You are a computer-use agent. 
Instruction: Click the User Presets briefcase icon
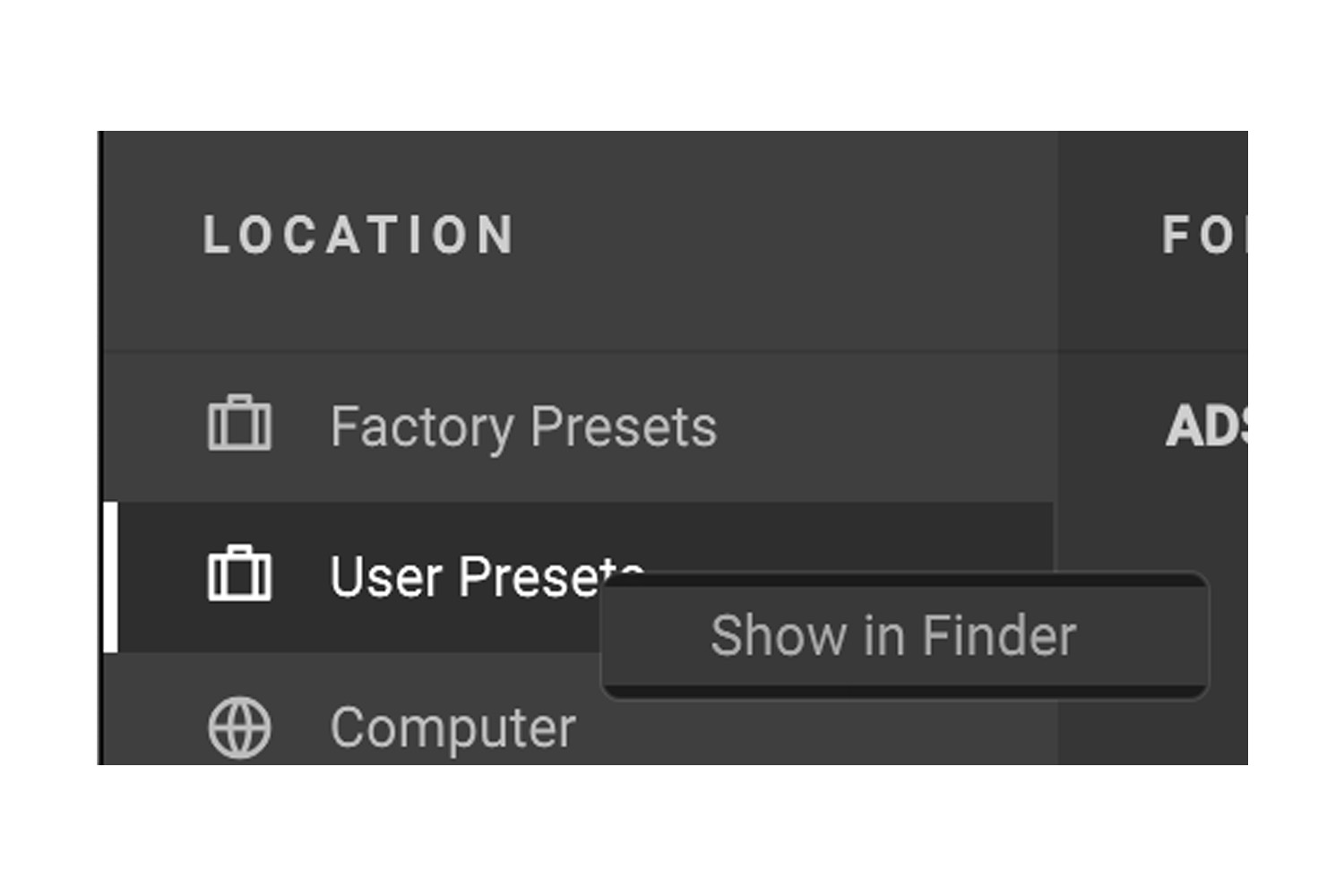click(x=239, y=574)
